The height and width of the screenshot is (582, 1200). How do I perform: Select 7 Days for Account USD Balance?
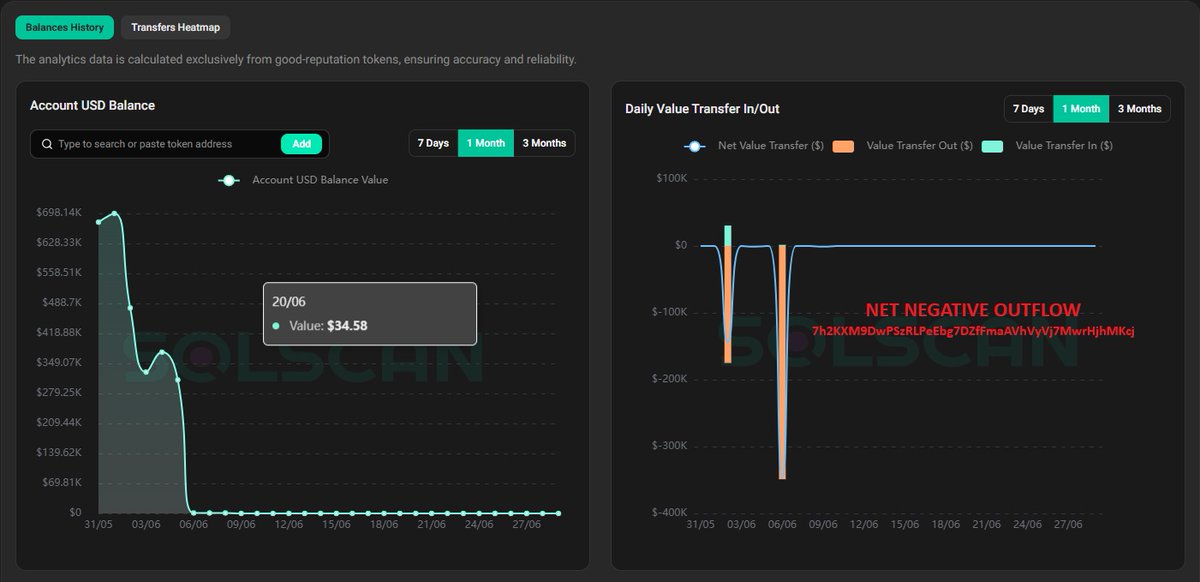point(433,143)
